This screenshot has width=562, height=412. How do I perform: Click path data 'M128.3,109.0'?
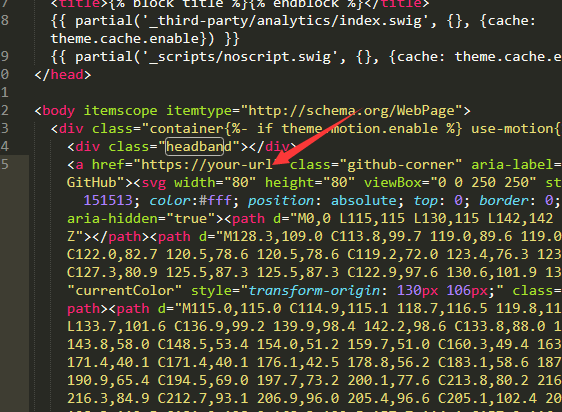273,236
